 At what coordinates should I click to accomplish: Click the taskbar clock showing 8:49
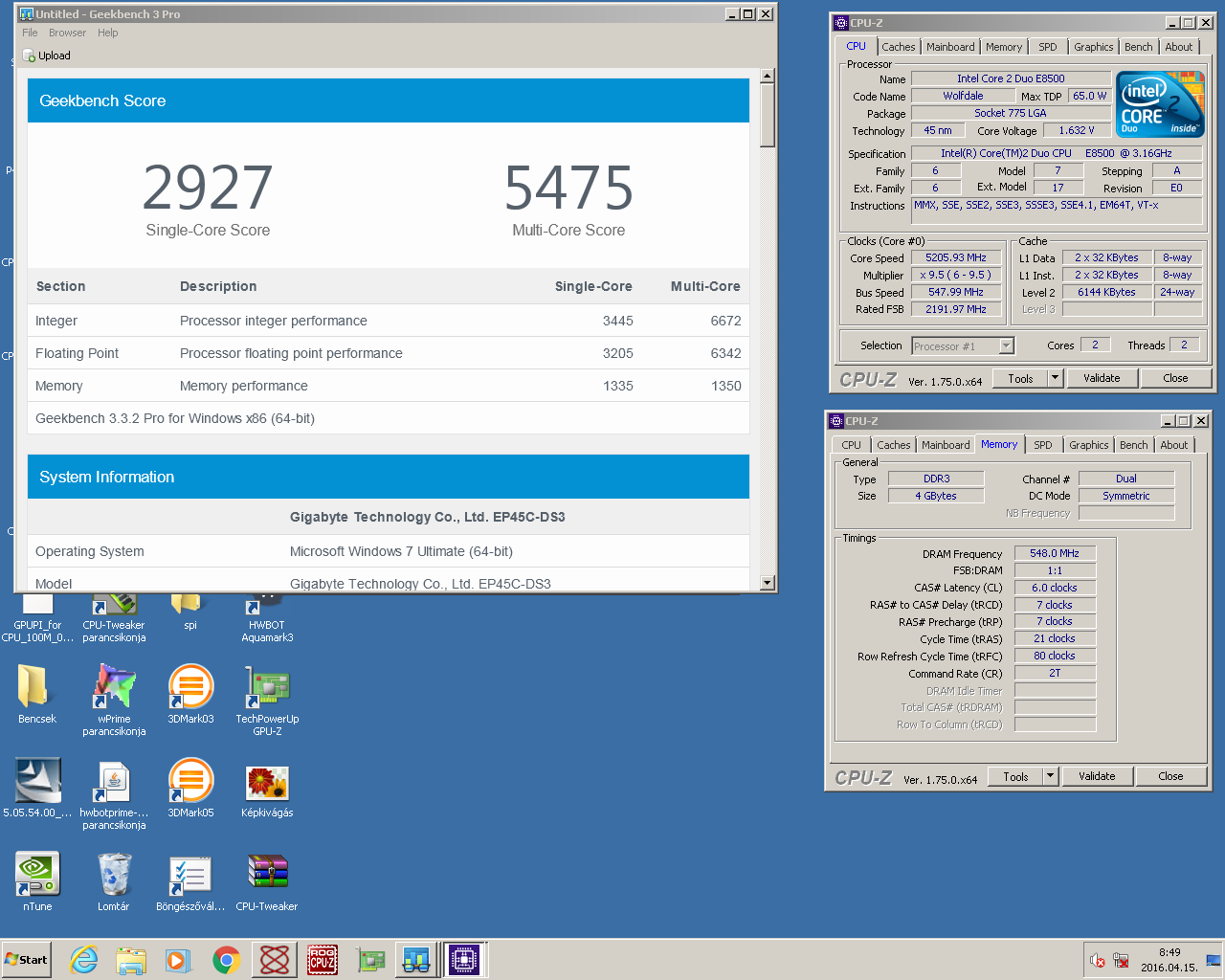point(1169,960)
